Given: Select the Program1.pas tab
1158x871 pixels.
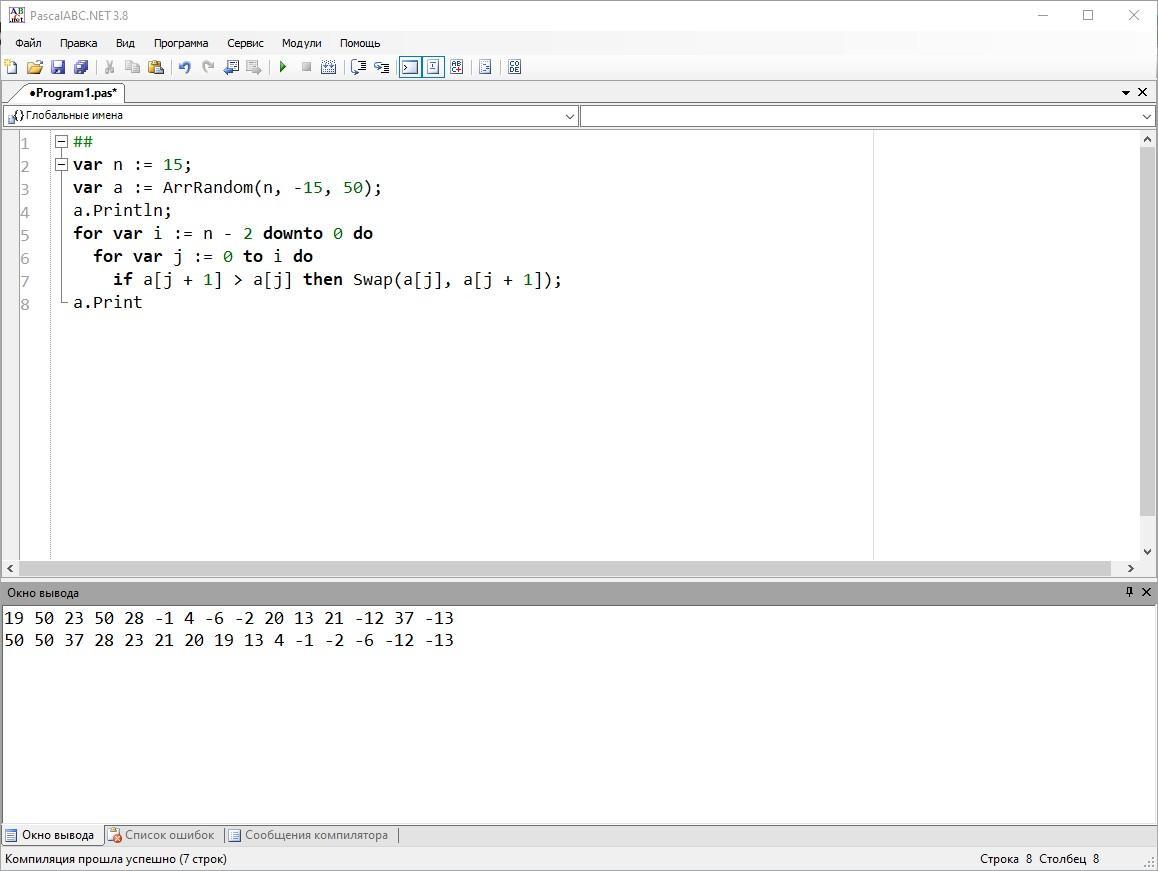Looking at the screenshot, I should tap(72, 93).
